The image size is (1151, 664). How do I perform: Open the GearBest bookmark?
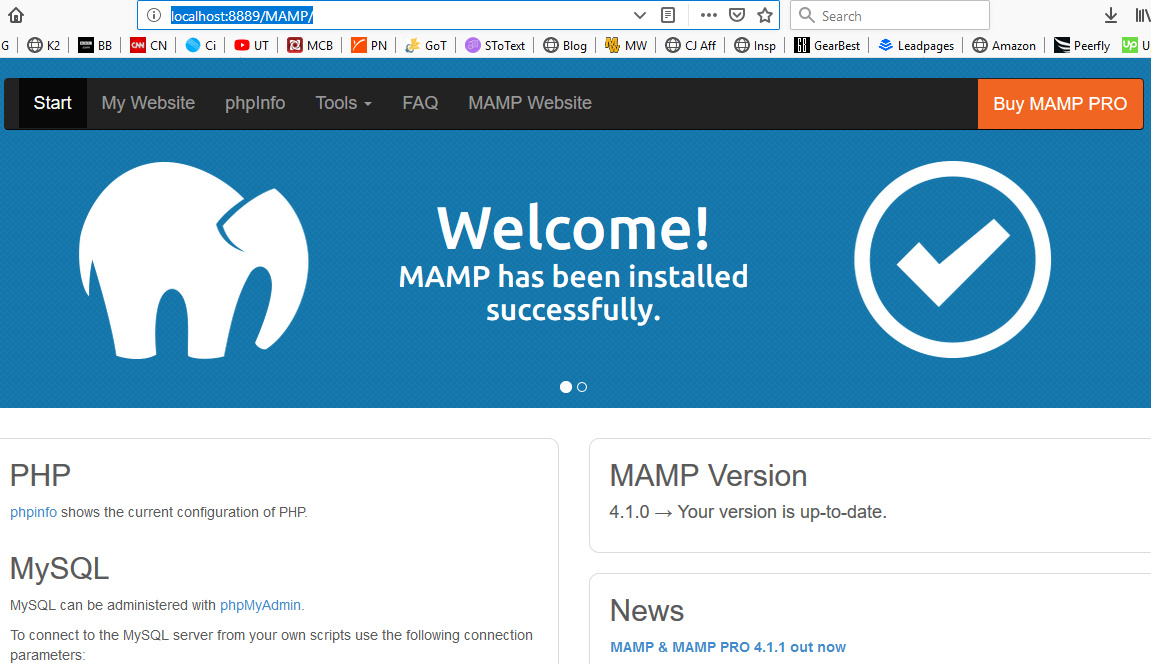[x=827, y=45]
